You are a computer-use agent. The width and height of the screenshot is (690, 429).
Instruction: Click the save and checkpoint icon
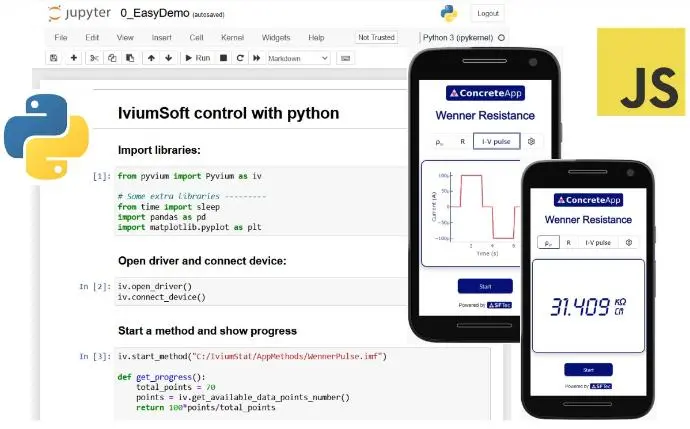(x=54, y=58)
